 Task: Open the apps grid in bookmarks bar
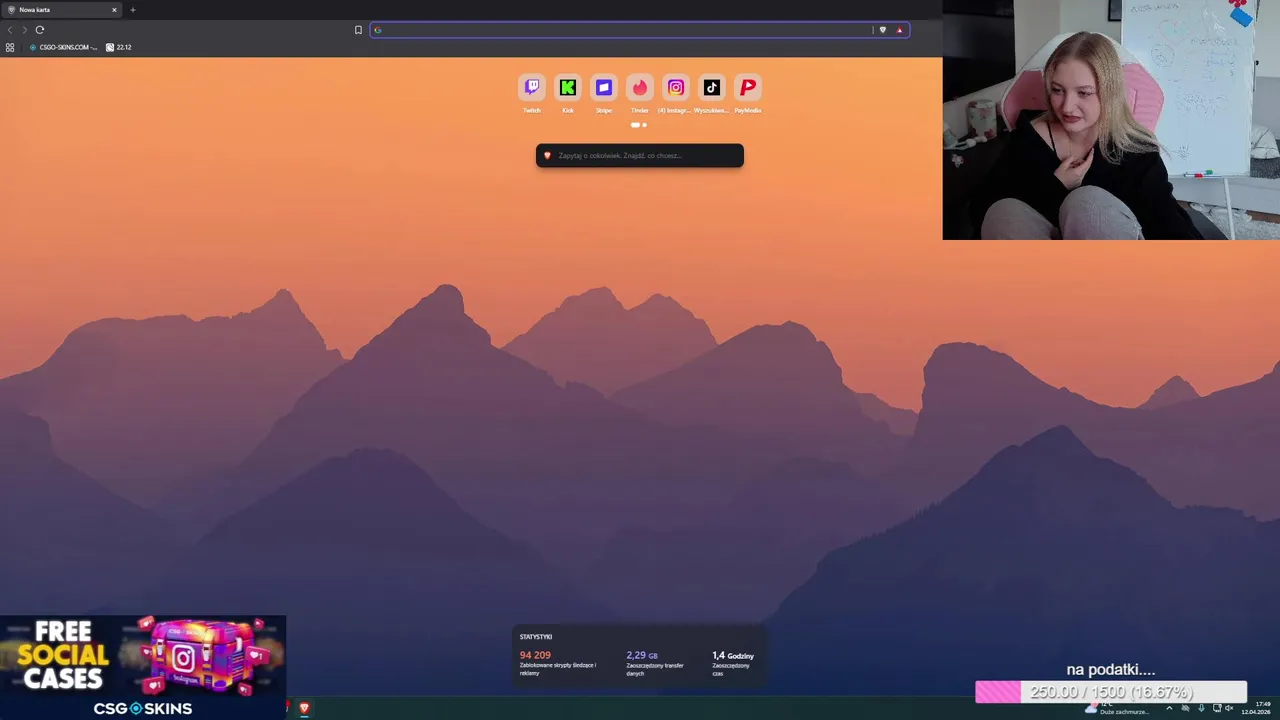pyautogui.click(x=10, y=47)
